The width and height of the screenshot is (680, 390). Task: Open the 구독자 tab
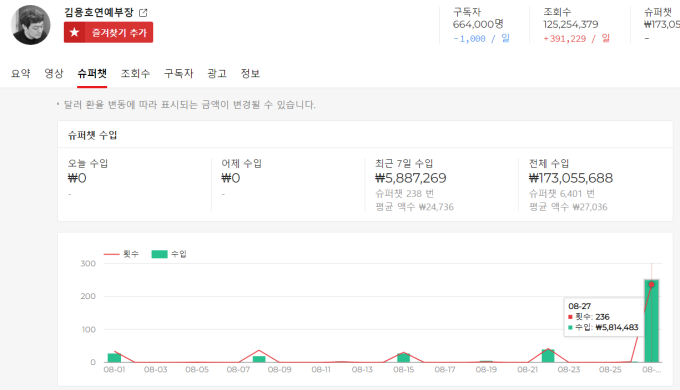(178, 73)
